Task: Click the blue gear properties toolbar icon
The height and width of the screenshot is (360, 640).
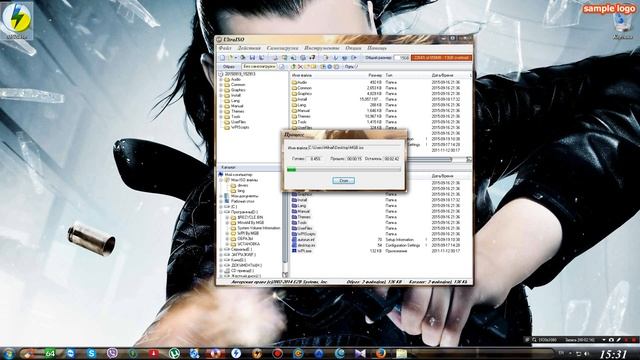Action: click(329, 67)
